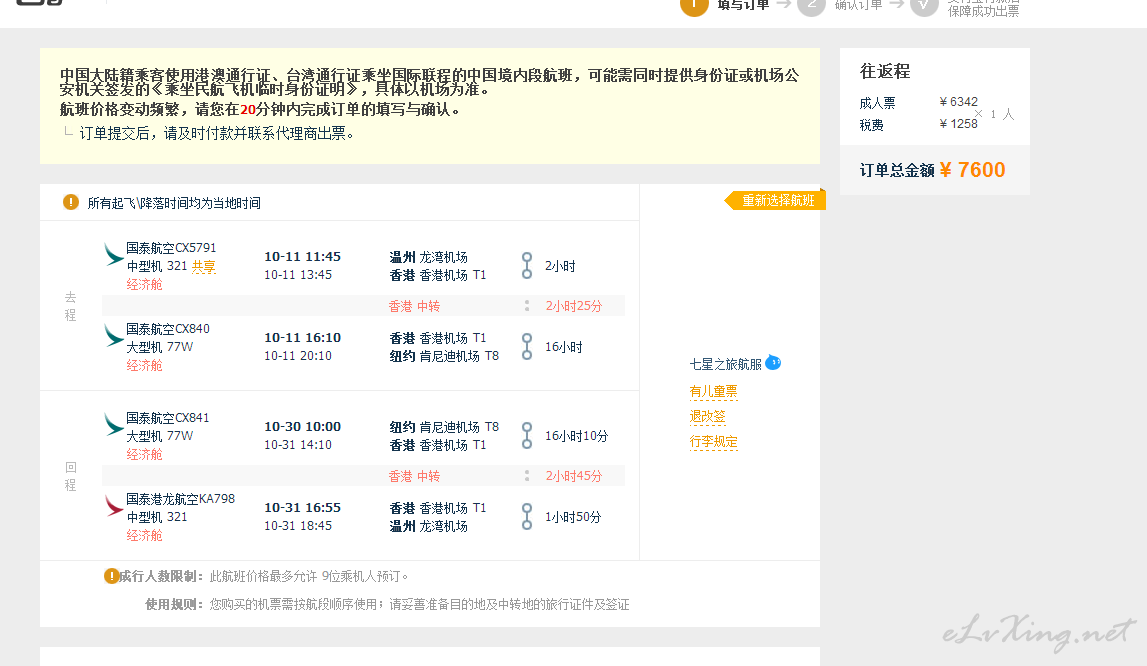Click the route icon beside the 16小时10分 duration
Screen dimensions: 1147x666
click(x=527, y=435)
